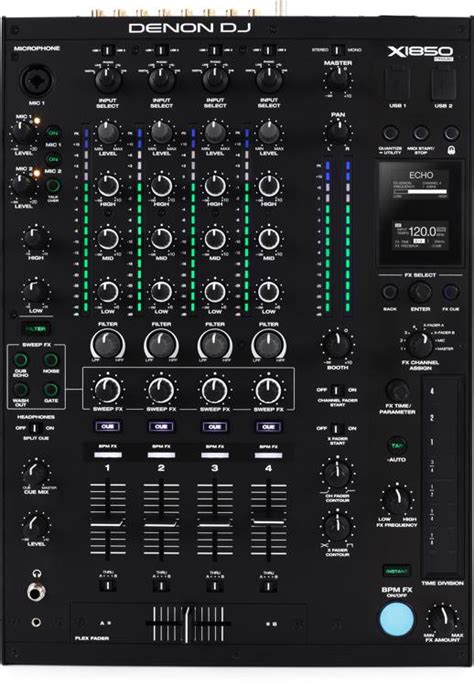Viewport: 474px width, 686px height.
Task: Tap the ECHO effect display screen
Action: [x=420, y=212]
